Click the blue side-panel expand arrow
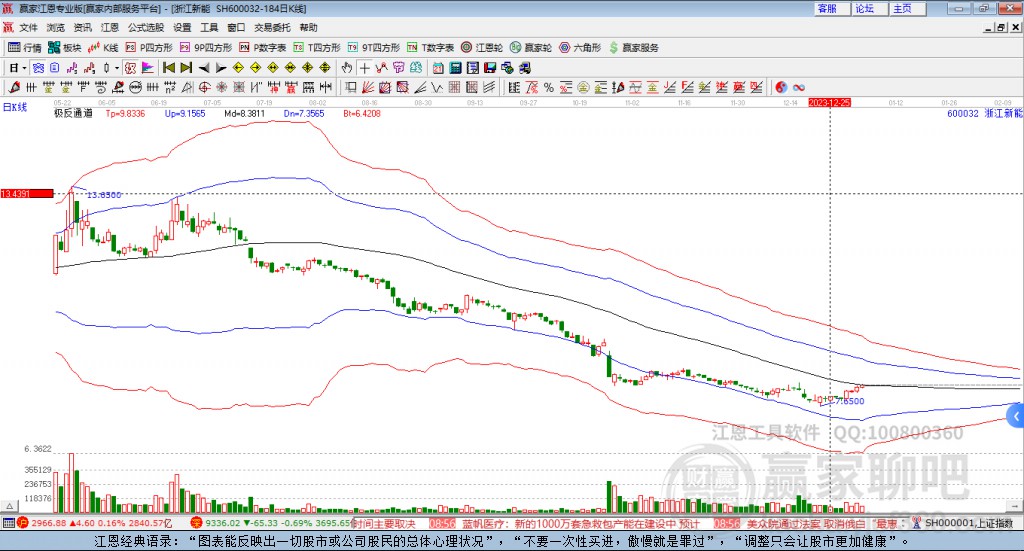 pyautogui.click(x=1016, y=416)
